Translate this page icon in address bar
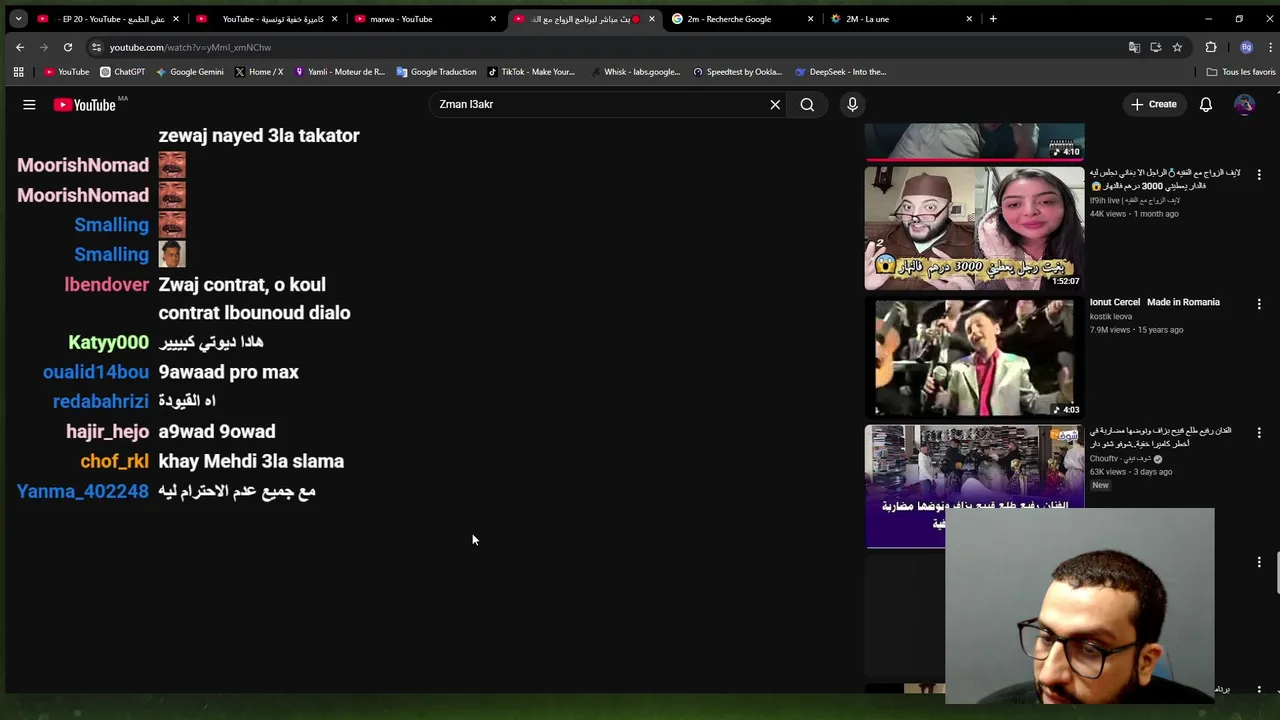 pyautogui.click(x=1134, y=47)
